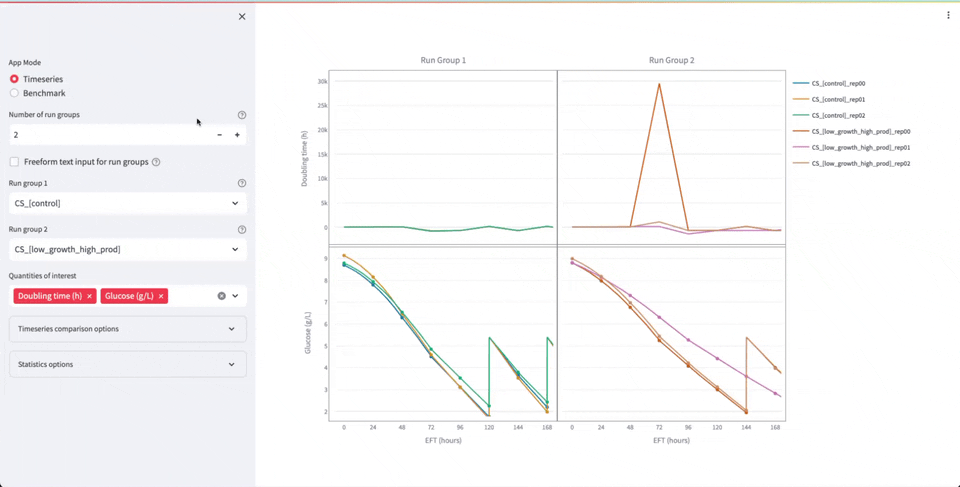The height and width of the screenshot is (487, 960).
Task: Open the quantities of interest dropdown arrow
Action: pos(235,296)
